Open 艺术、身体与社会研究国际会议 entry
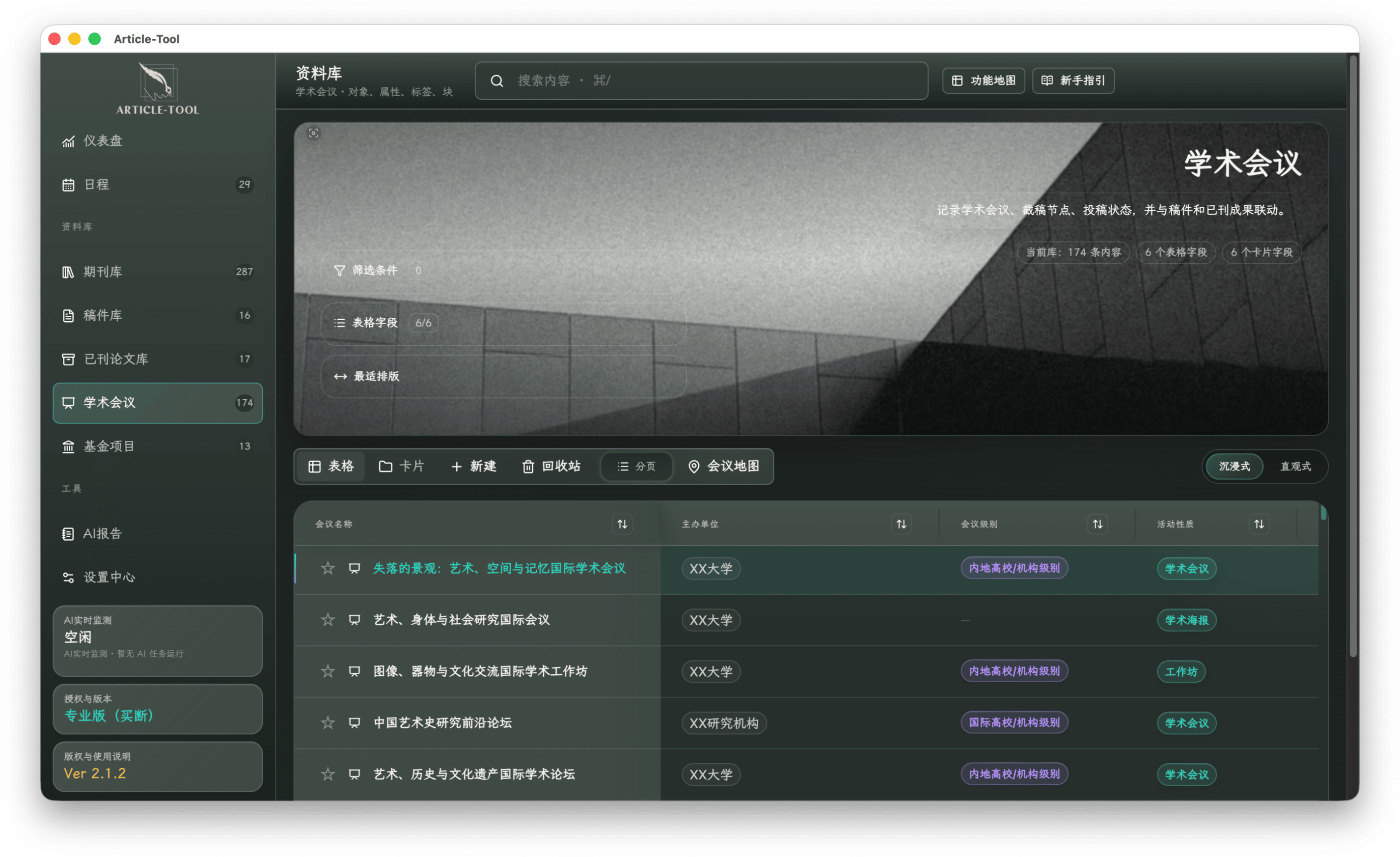 [x=462, y=620]
